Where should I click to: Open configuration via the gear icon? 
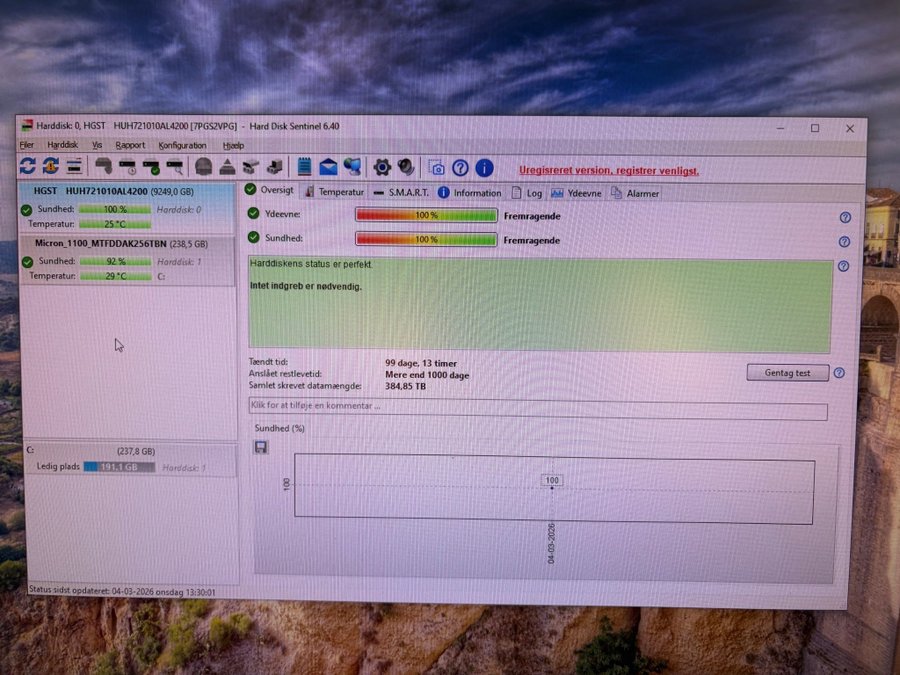pos(382,167)
